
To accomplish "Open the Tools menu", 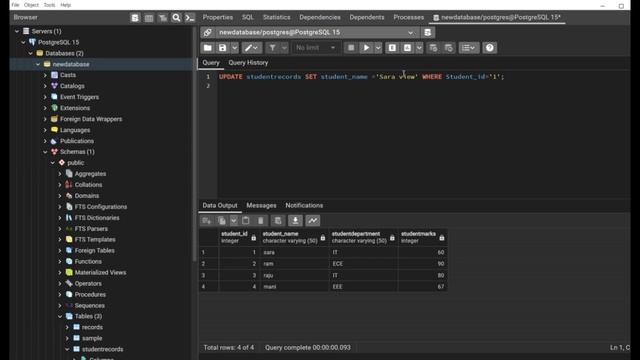I will (49, 5).
